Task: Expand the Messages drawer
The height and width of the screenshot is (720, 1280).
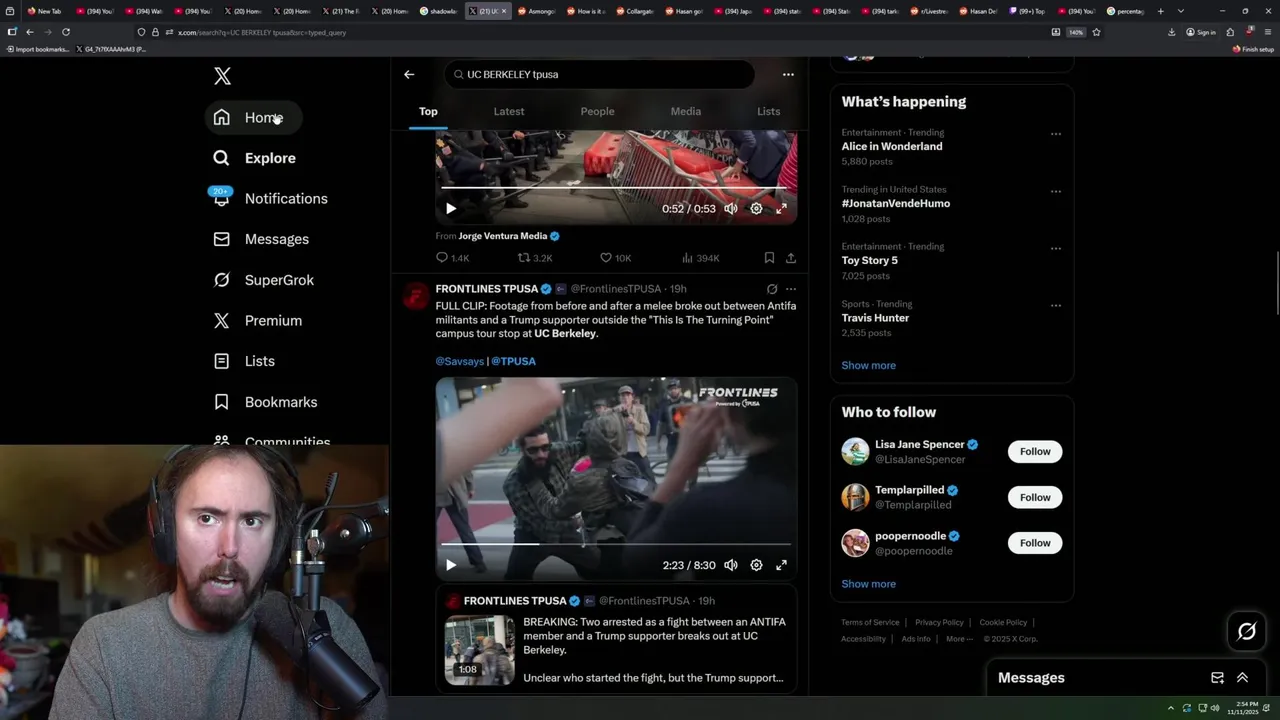Action: (1243, 678)
